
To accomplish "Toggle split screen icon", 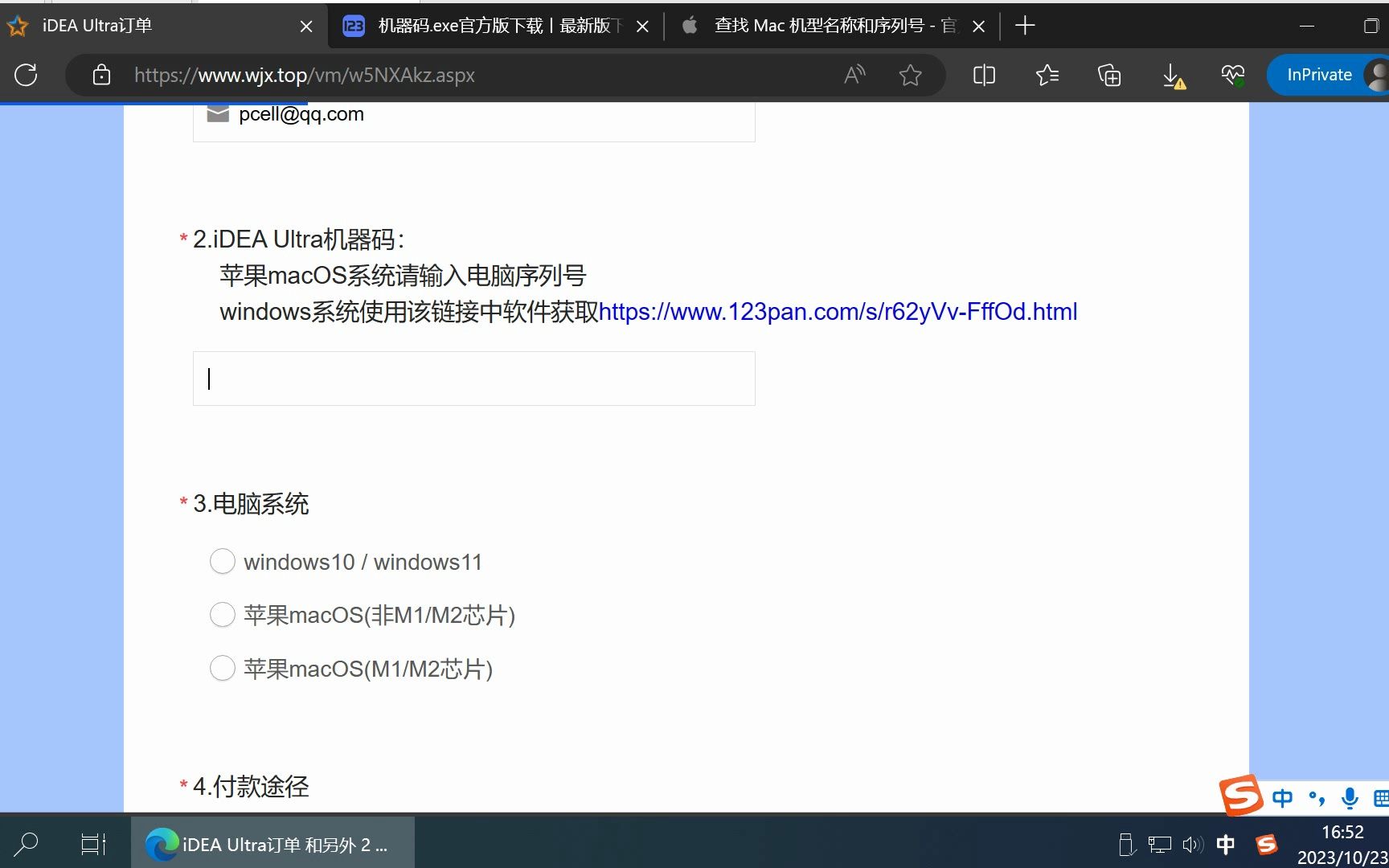I will point(984,75).
